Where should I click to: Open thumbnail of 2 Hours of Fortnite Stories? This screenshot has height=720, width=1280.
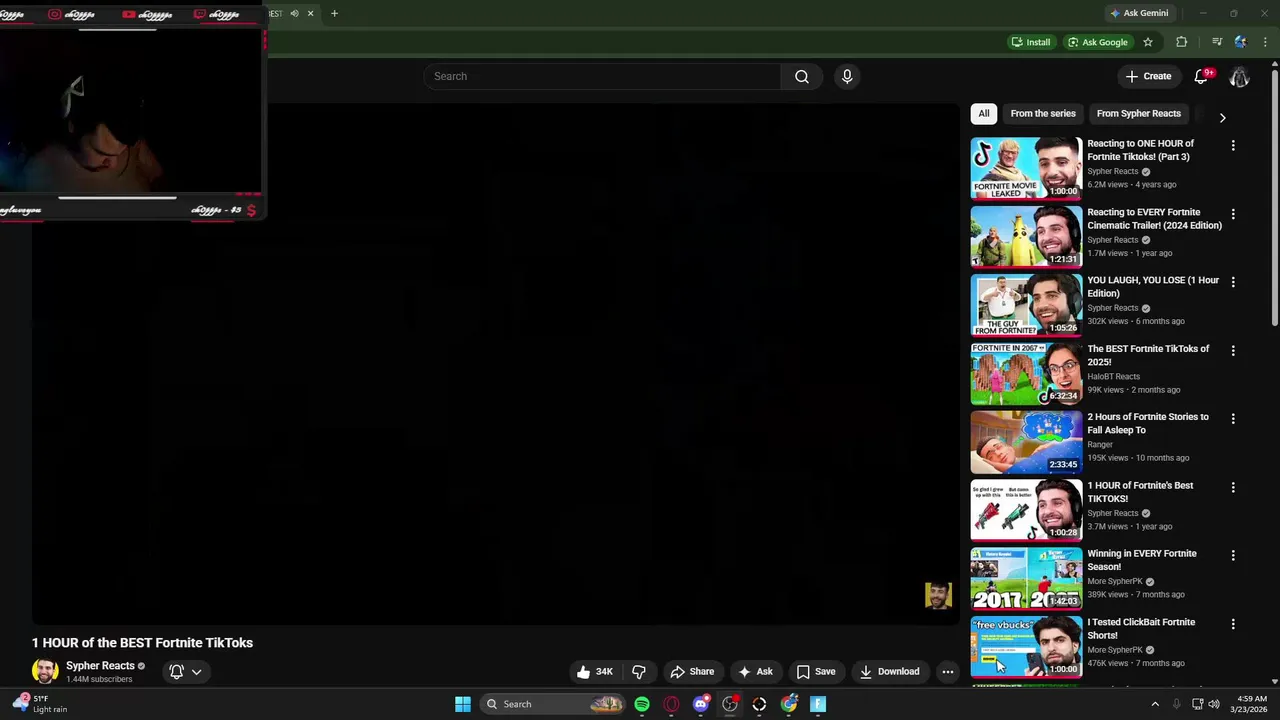1026,442
